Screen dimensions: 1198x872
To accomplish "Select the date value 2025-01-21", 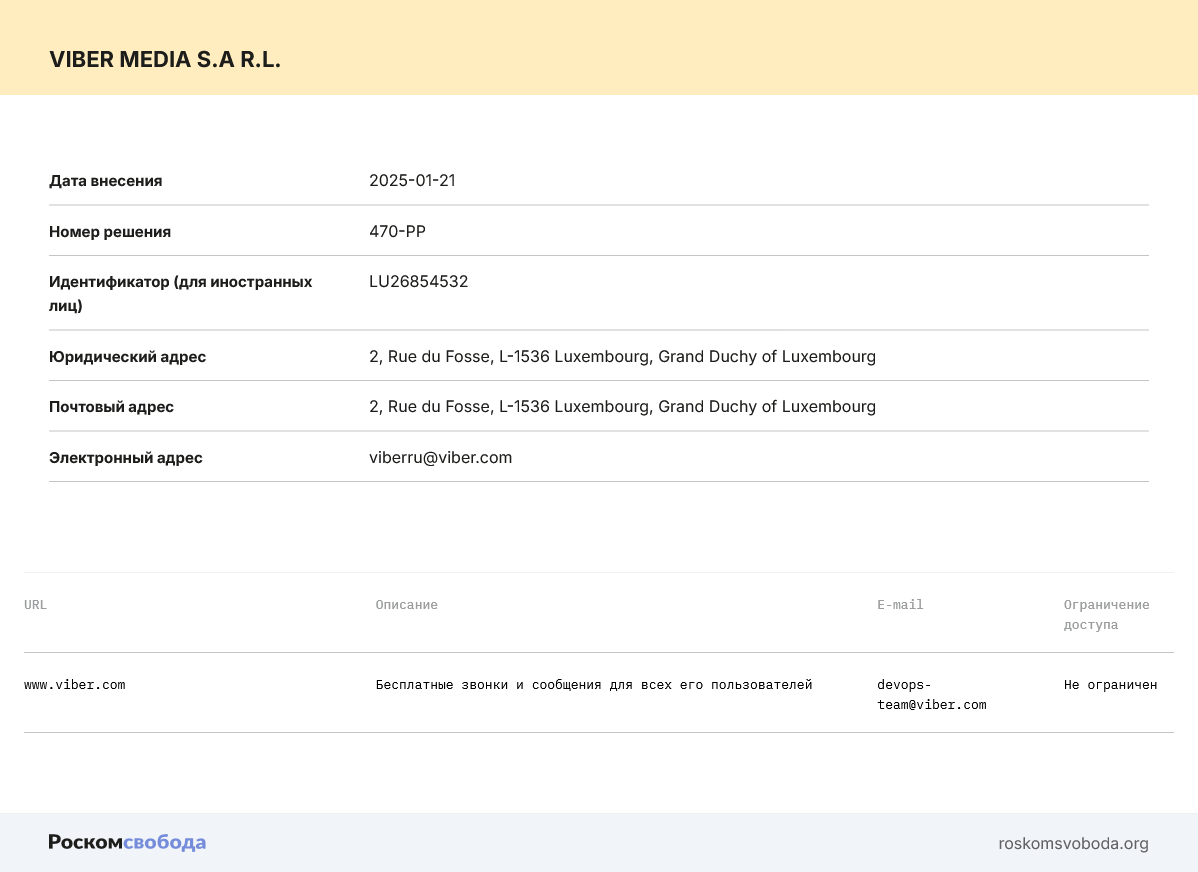I will pos(412,180).
